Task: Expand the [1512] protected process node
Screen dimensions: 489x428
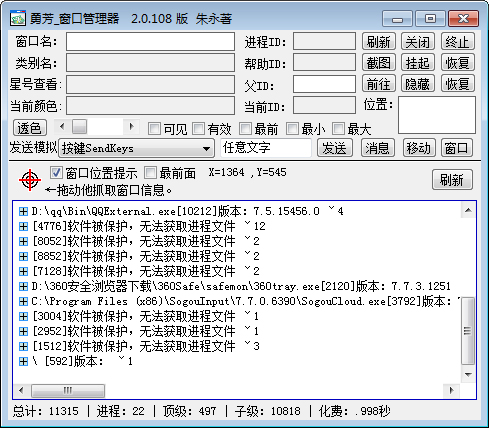Action: [23, 346]
